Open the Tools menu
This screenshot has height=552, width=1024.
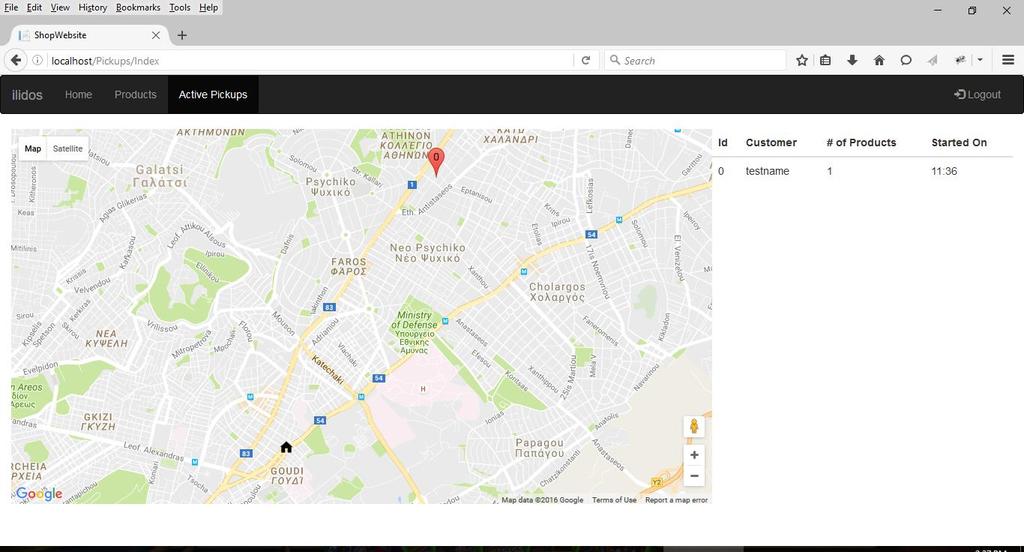(180, 7)
